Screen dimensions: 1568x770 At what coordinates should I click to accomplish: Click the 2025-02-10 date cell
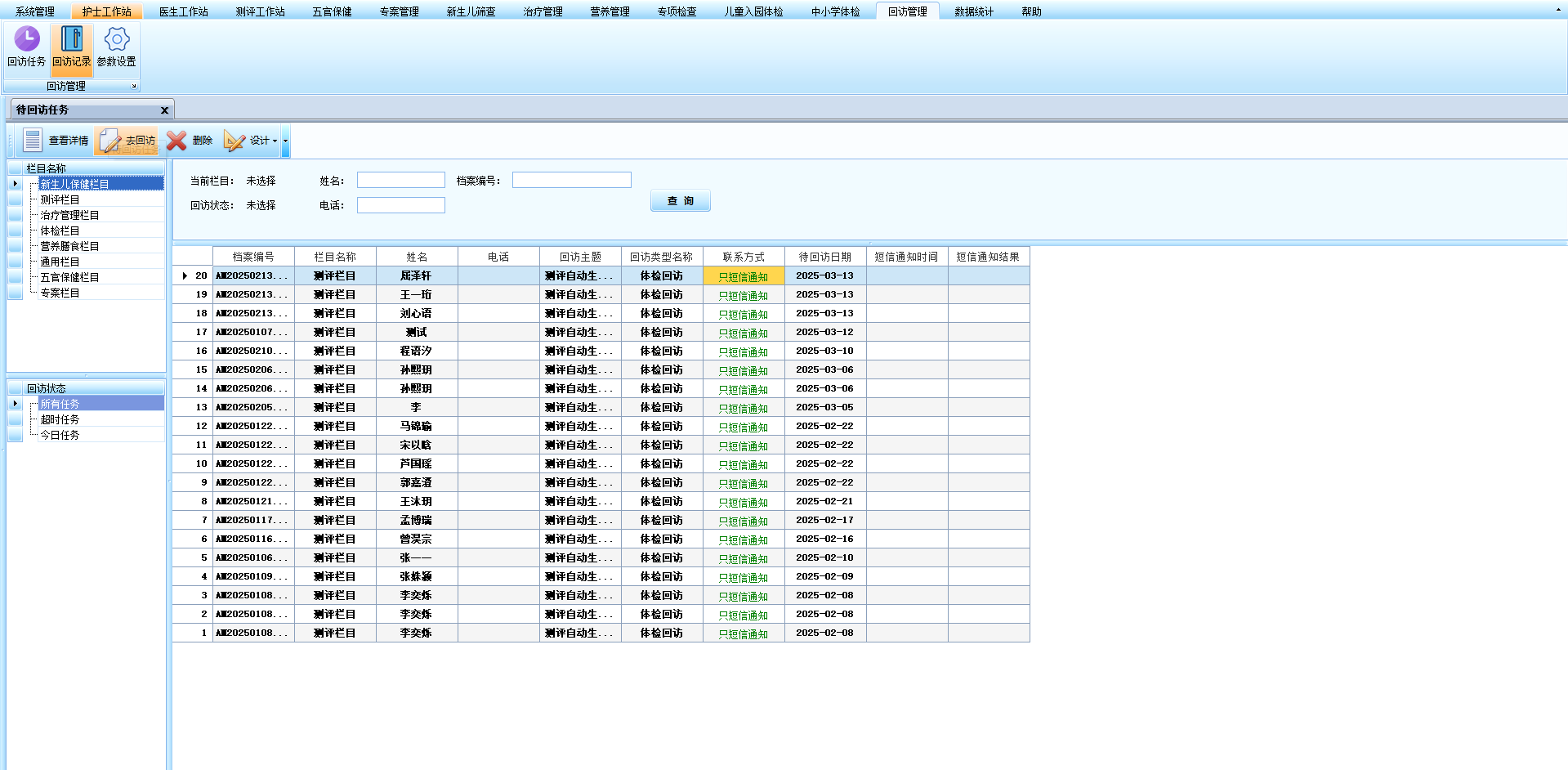click(x=825, y=557)
